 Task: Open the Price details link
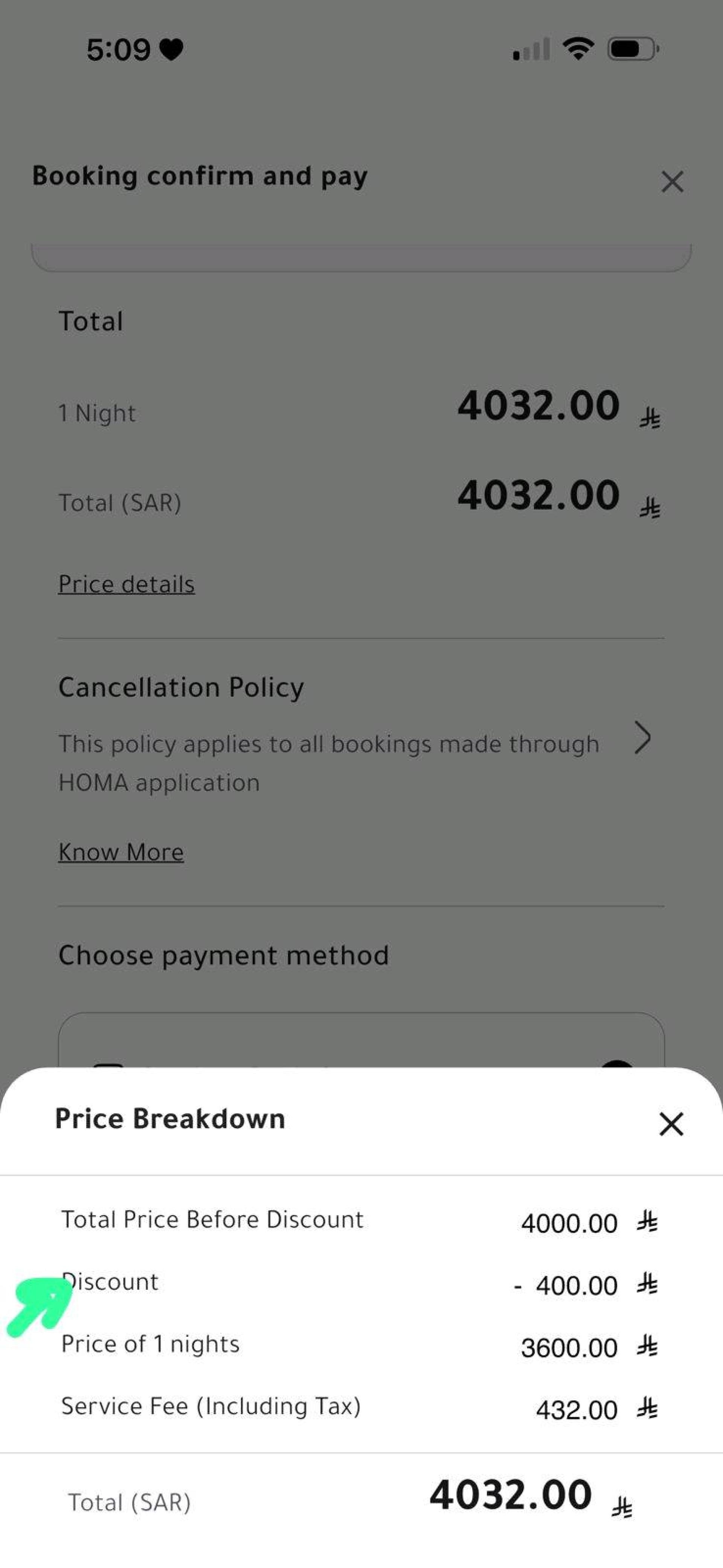coord(127,584)
